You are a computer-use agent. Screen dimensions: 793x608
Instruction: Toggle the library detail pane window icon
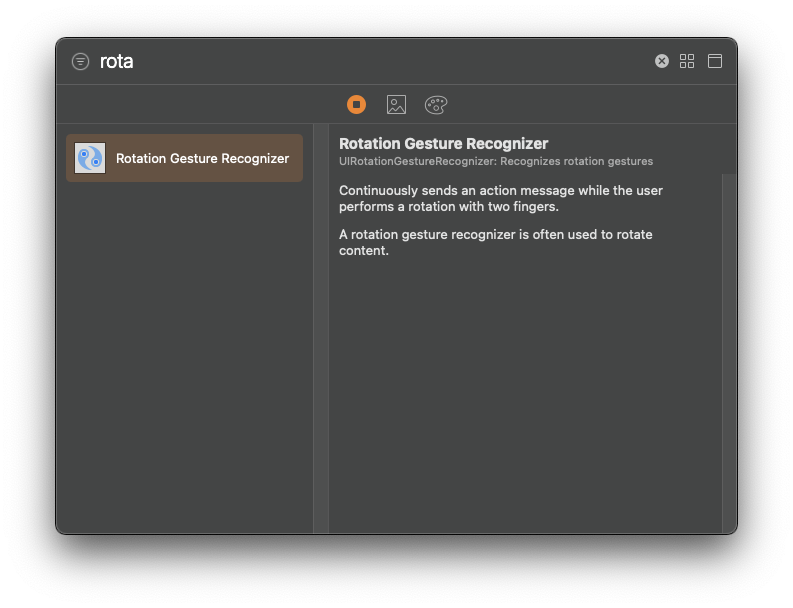tap(715, 61)
